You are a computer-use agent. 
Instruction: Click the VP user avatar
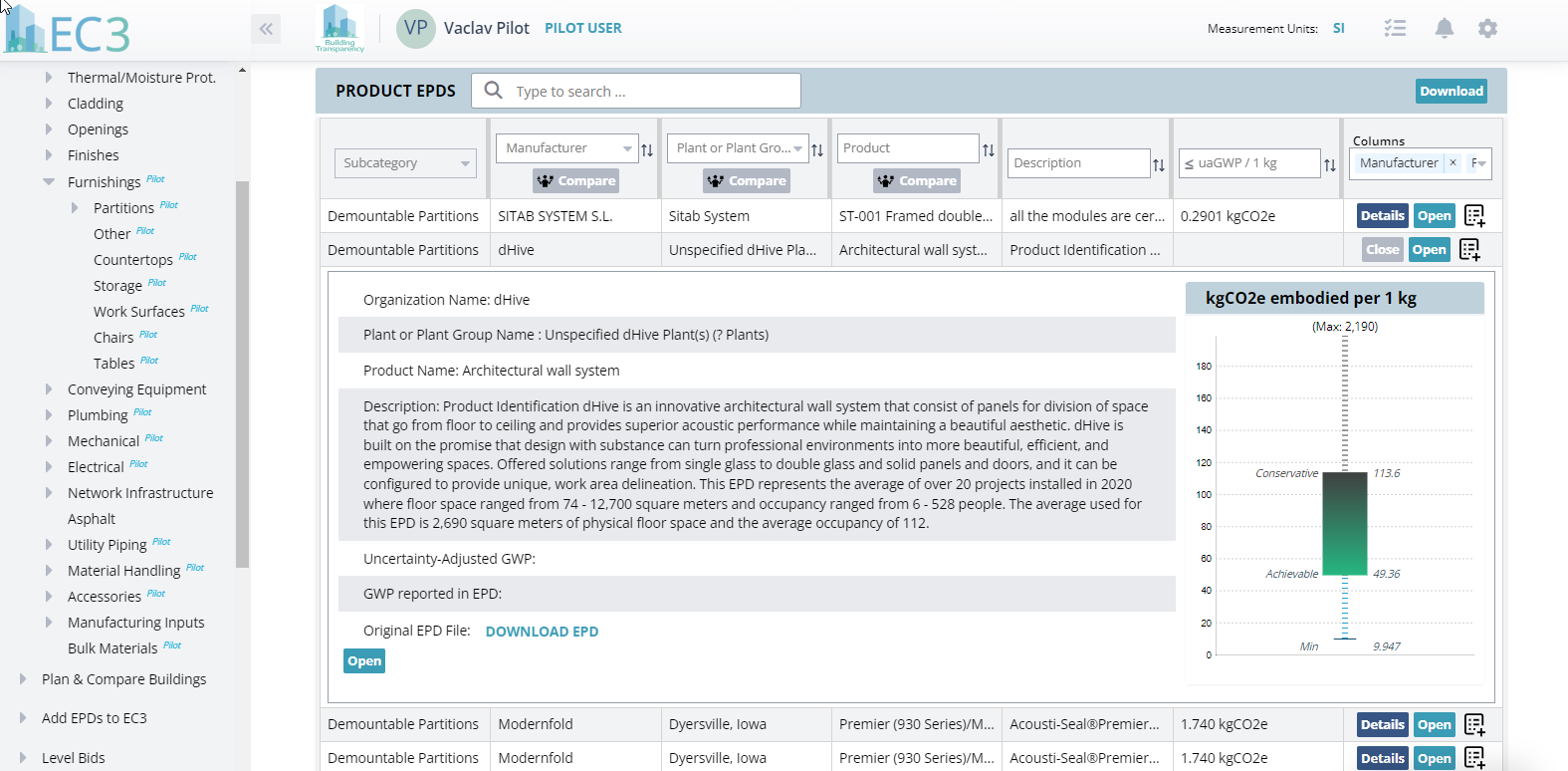(416, 28)
